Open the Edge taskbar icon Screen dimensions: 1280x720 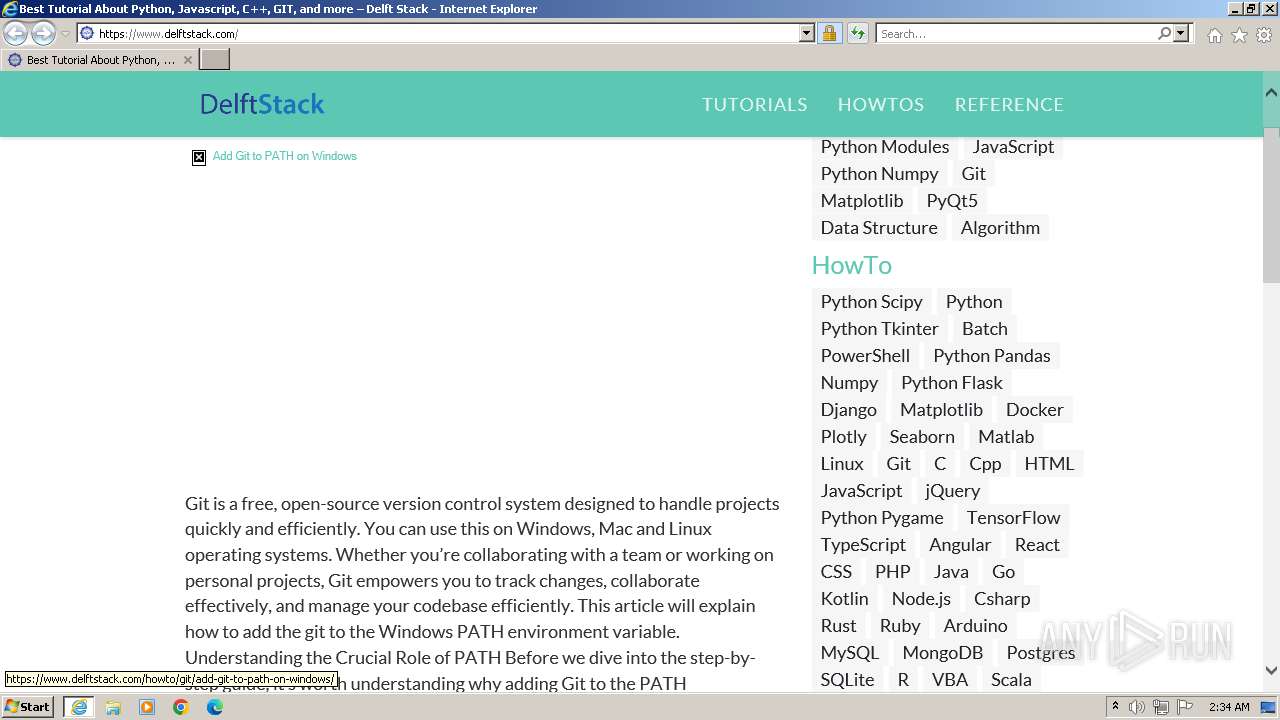point(214,707)
